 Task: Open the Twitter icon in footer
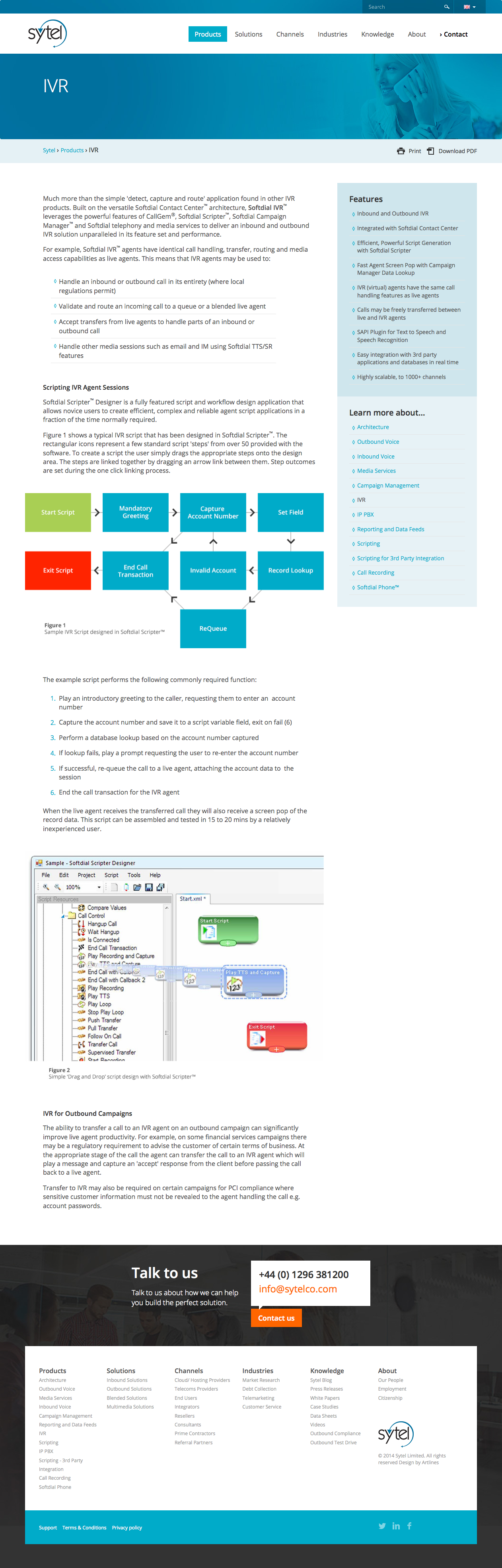click(x=382, y=1525)
